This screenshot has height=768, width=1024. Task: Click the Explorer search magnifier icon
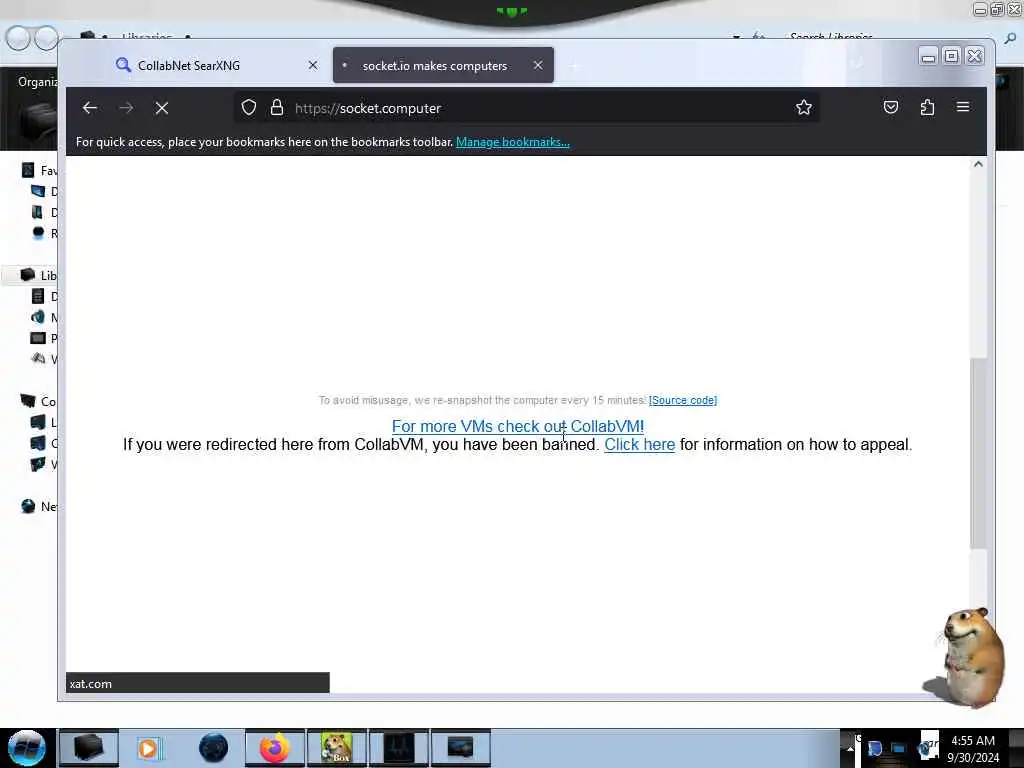(1010, 39)
